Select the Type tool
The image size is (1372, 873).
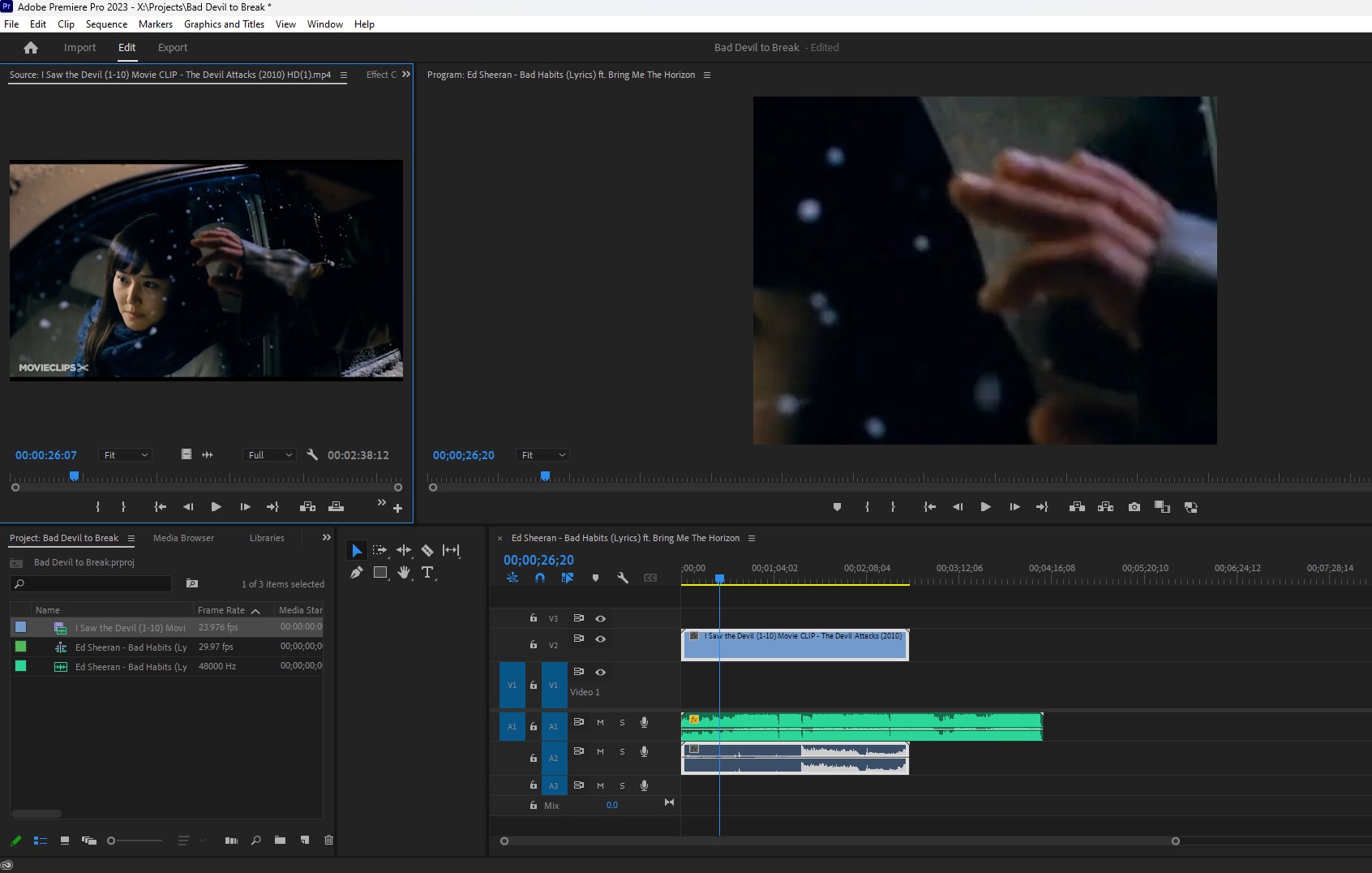pyautogui.click(x=428, y=573)
